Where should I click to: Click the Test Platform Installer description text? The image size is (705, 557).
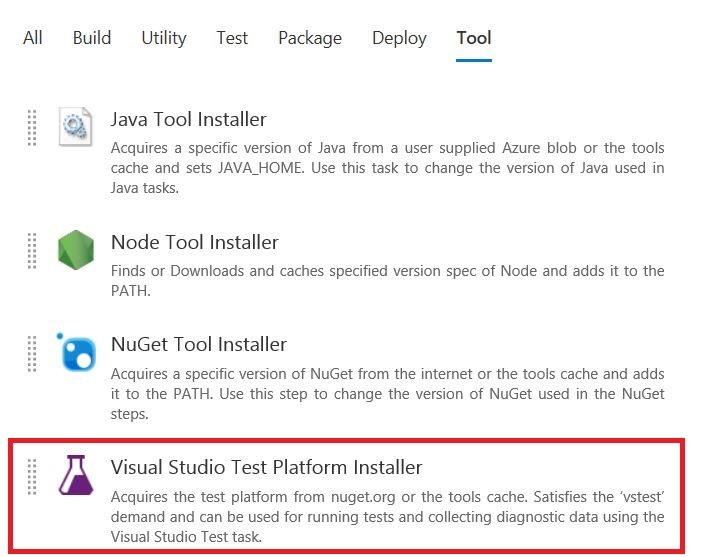[388, 517]
